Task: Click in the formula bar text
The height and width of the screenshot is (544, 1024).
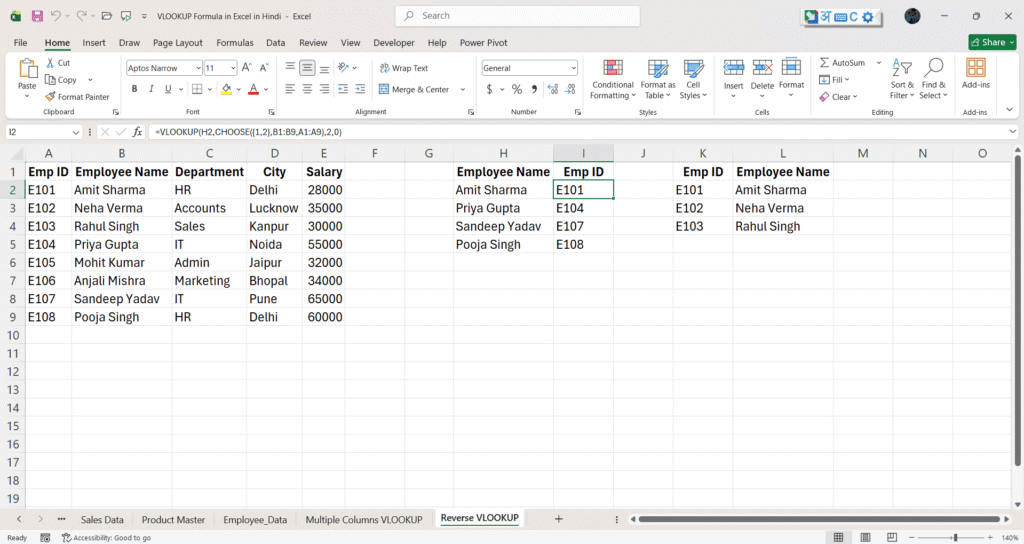Action: 248,132
